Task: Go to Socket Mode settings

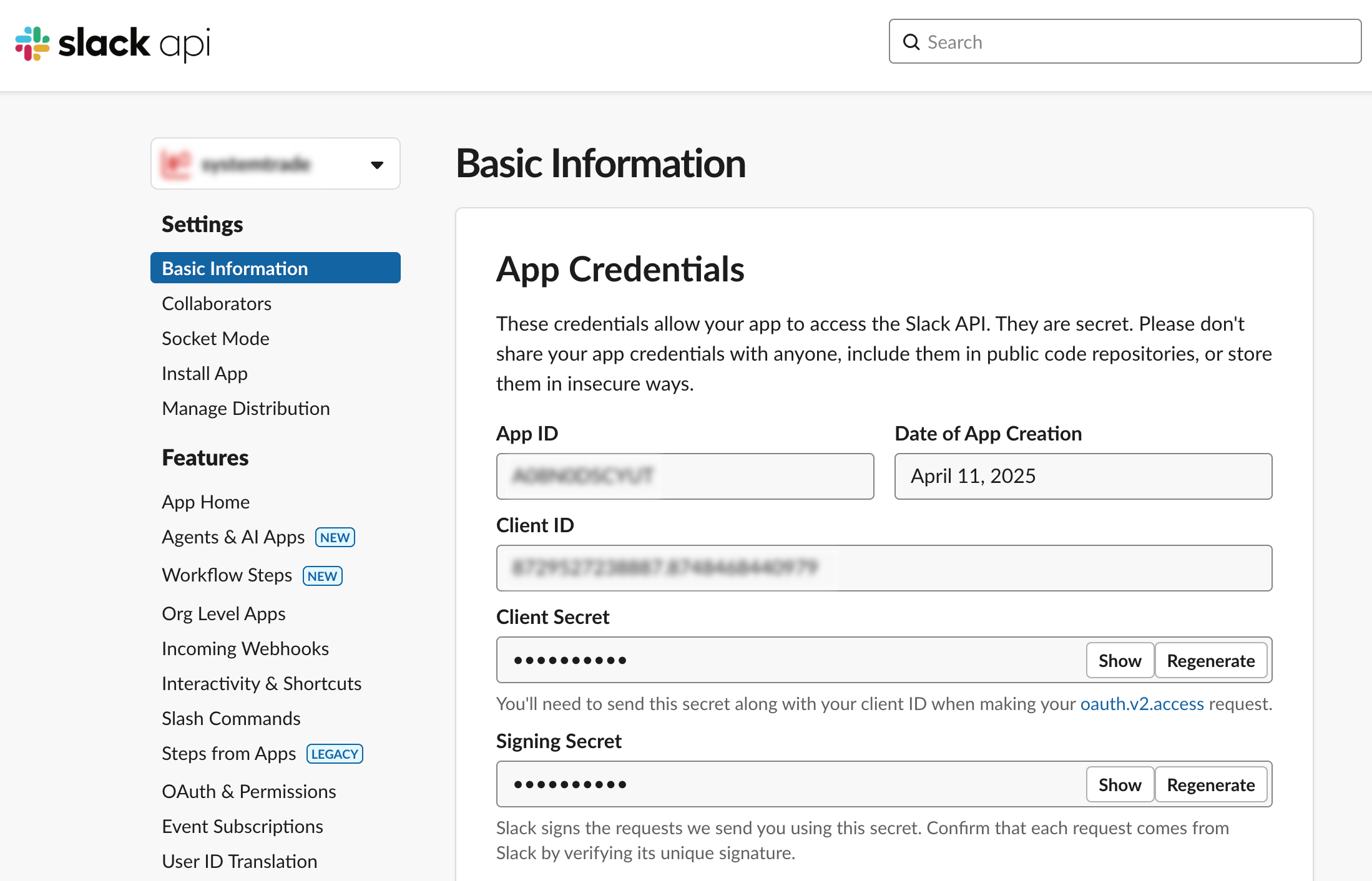Action: point(215,338)
